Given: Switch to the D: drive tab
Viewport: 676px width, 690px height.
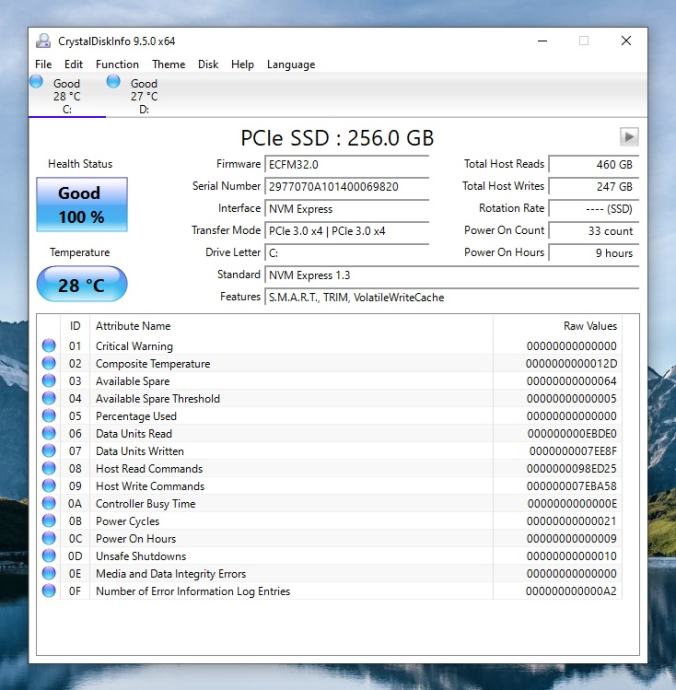Looking at the screenshot, I should (143, 97).
